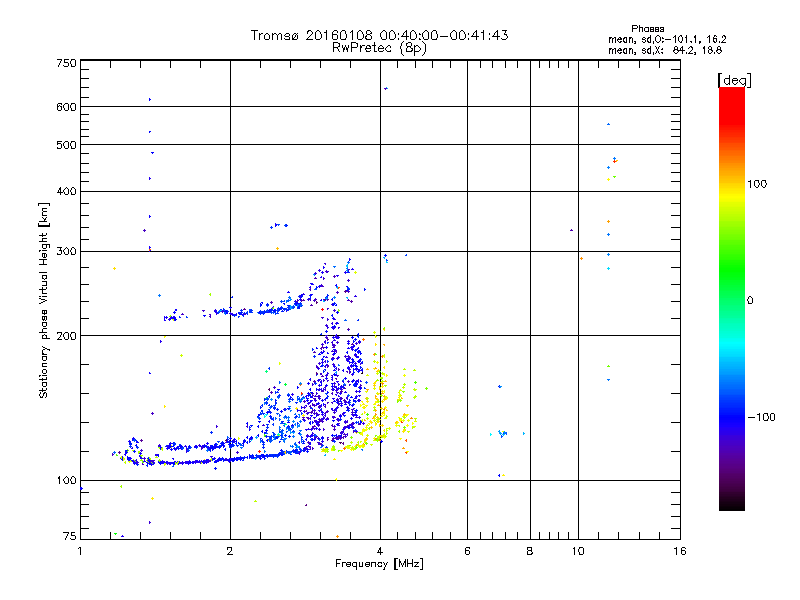This screenshot has width=800, height=600.
Task: Click the x-axis tick label '16'
Action: [680, 551]
